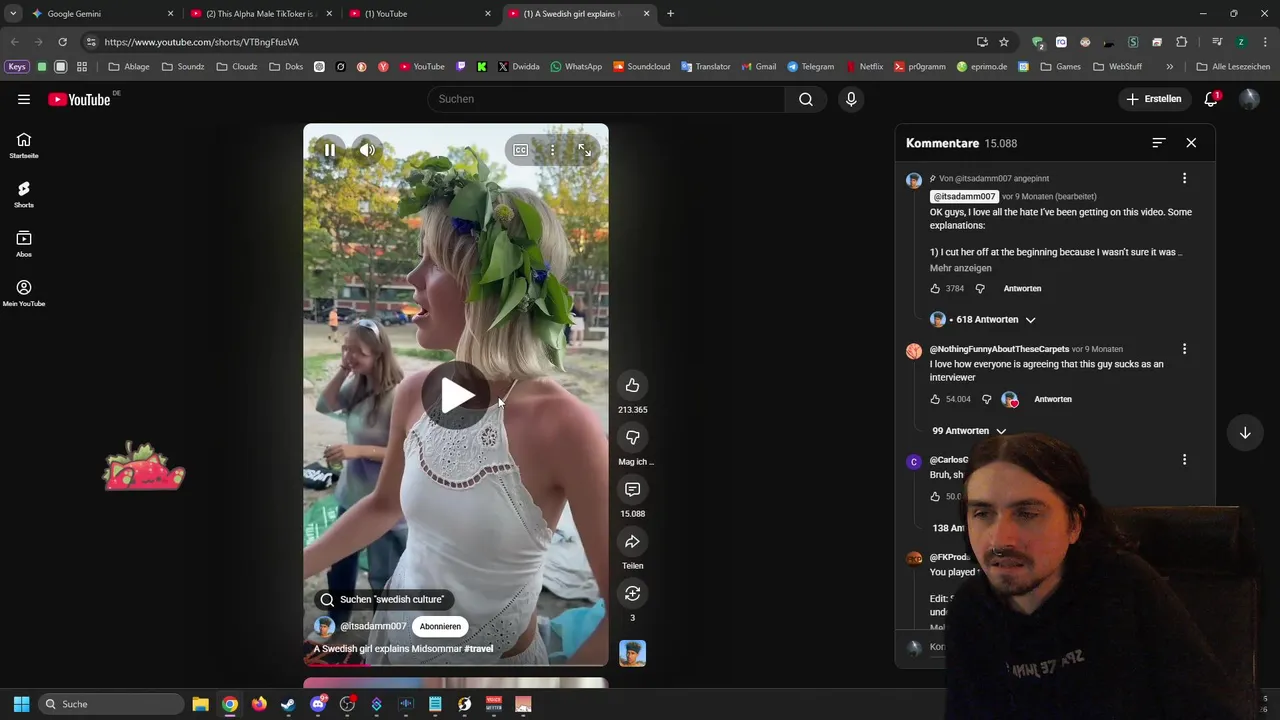This screenshot has height=720, width=1280.
Task: Click the remix icon showing 3
Action: 632,593
